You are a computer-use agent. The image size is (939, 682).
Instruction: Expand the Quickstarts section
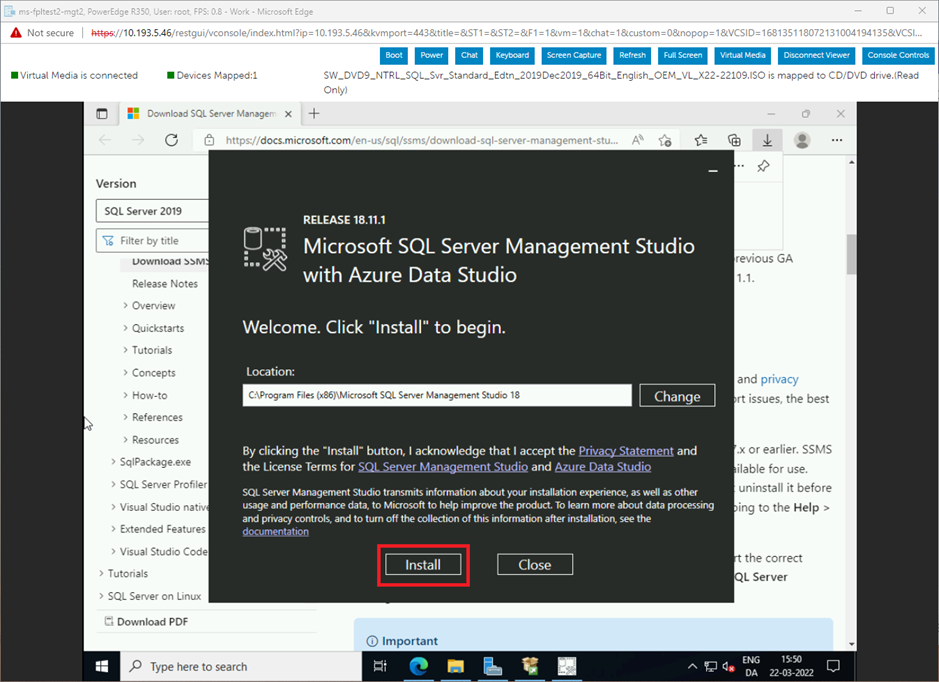[125, 328]
